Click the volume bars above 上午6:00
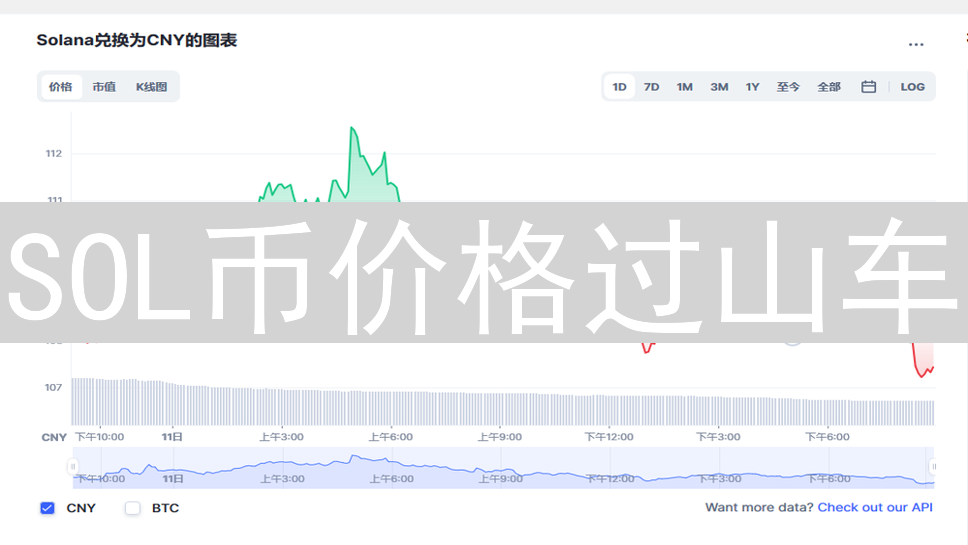 [x=391, y=408]
